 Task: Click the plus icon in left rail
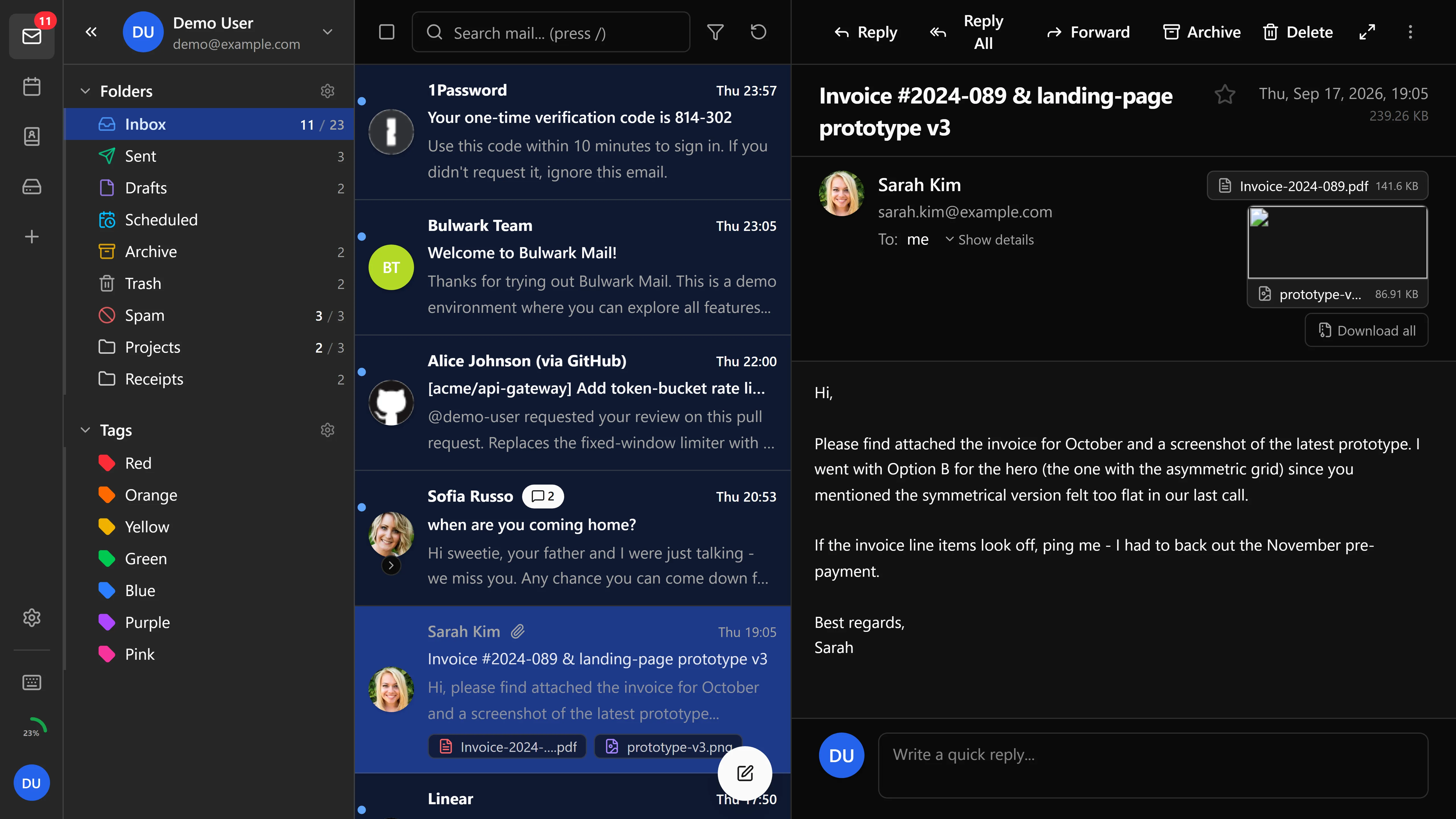pos(32,236)
